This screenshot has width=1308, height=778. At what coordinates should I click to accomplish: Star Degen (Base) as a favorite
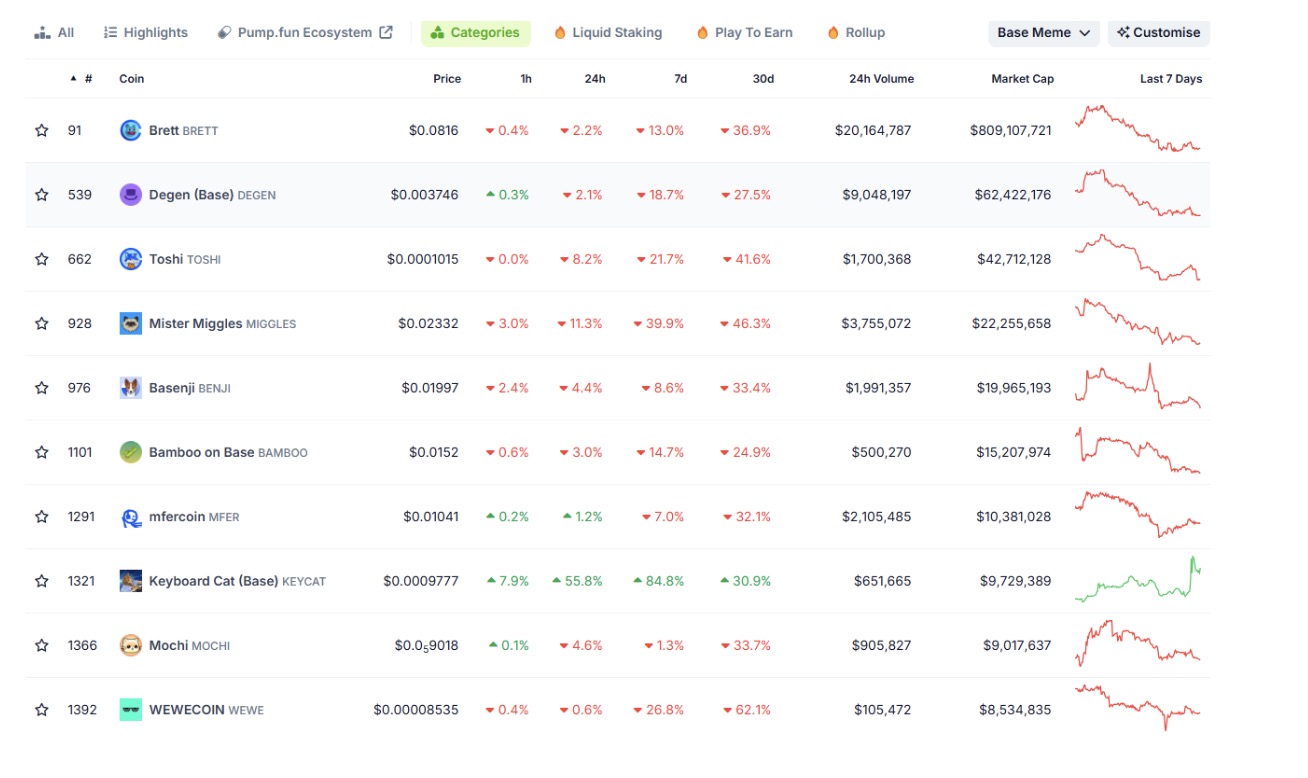point(42,195)
